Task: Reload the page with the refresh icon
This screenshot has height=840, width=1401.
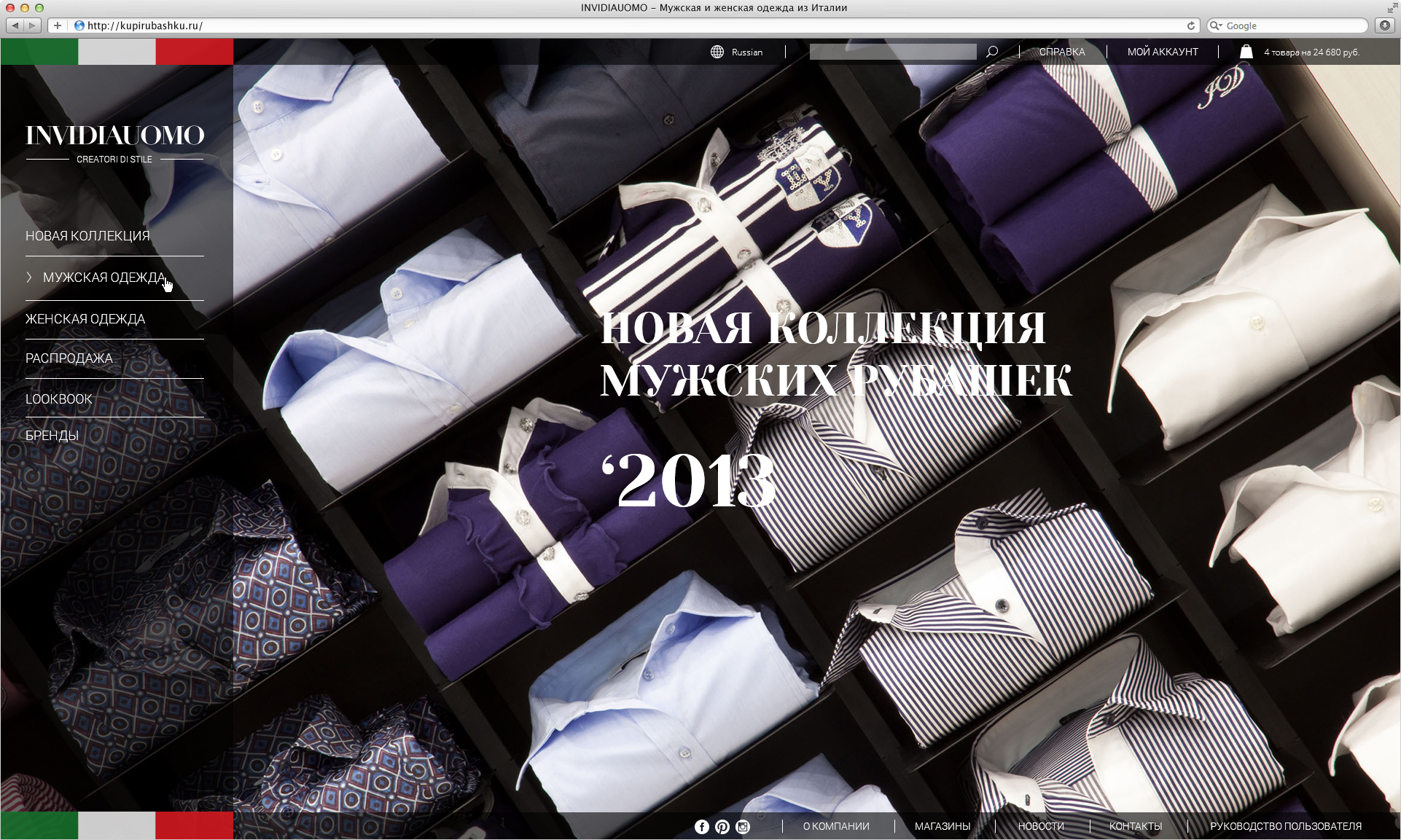Action: click(x=1191, y=25)
